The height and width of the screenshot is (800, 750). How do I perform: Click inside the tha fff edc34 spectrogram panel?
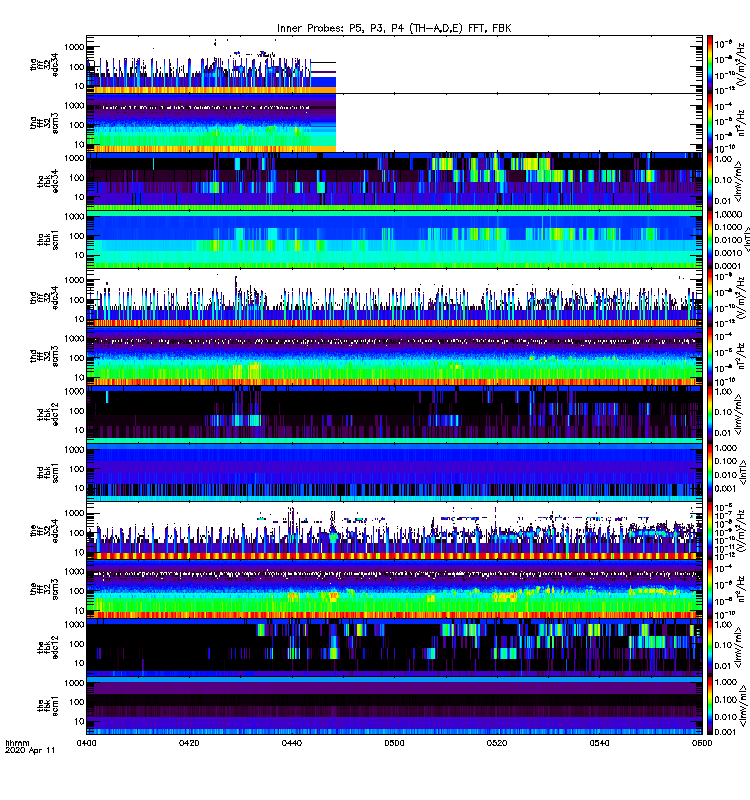pos(394,65)
